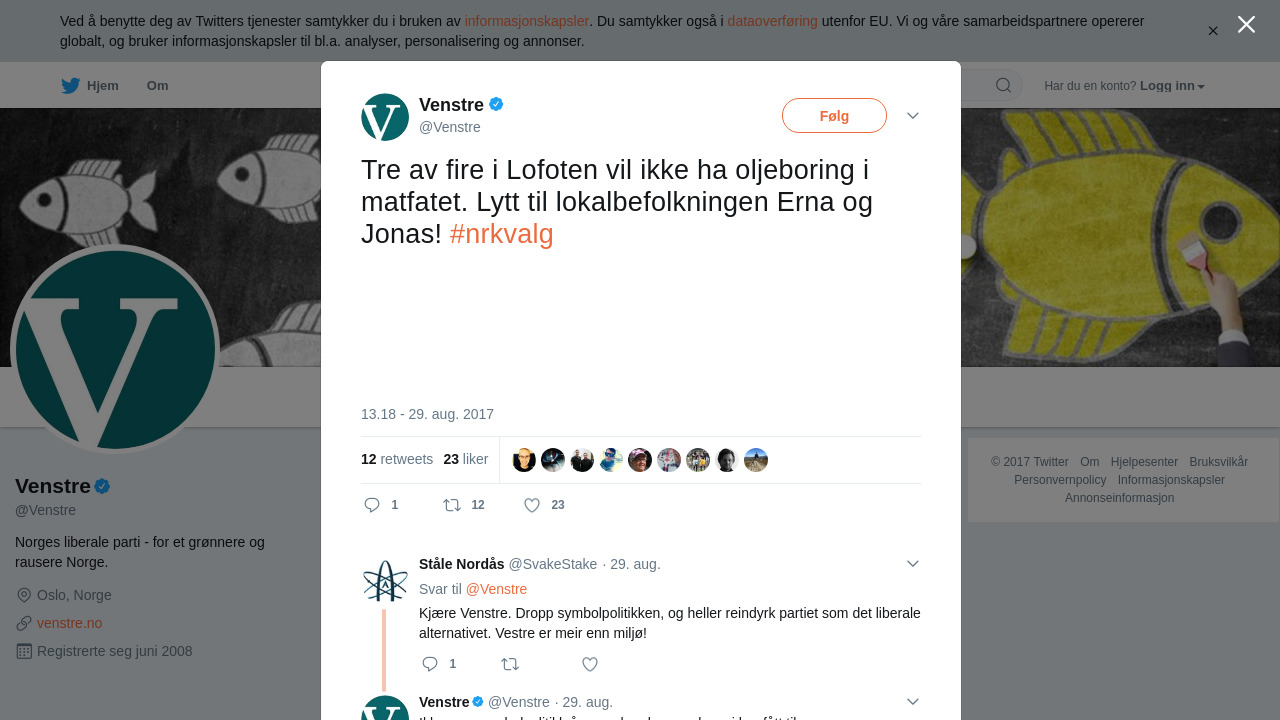Open the Logg inn dropdown
Image resolution: width=1280 pixels, height=720 pixels.
1172,86
